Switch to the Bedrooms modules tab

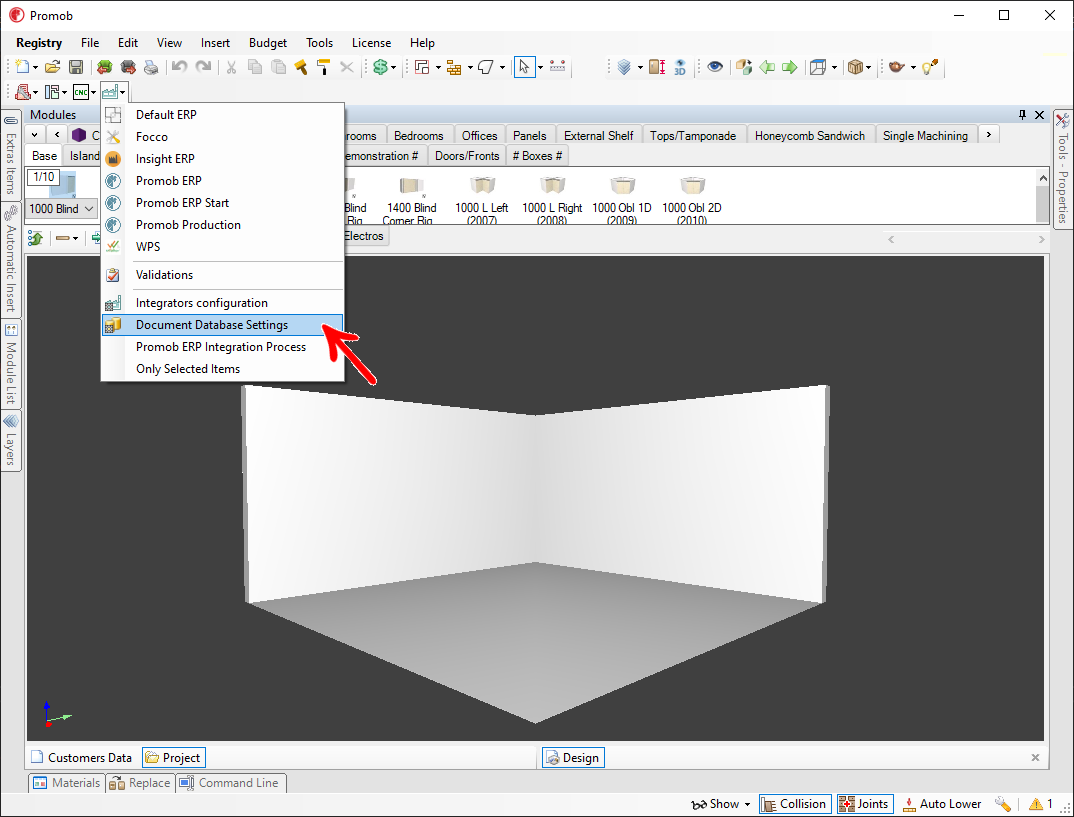tap(419, 136)
